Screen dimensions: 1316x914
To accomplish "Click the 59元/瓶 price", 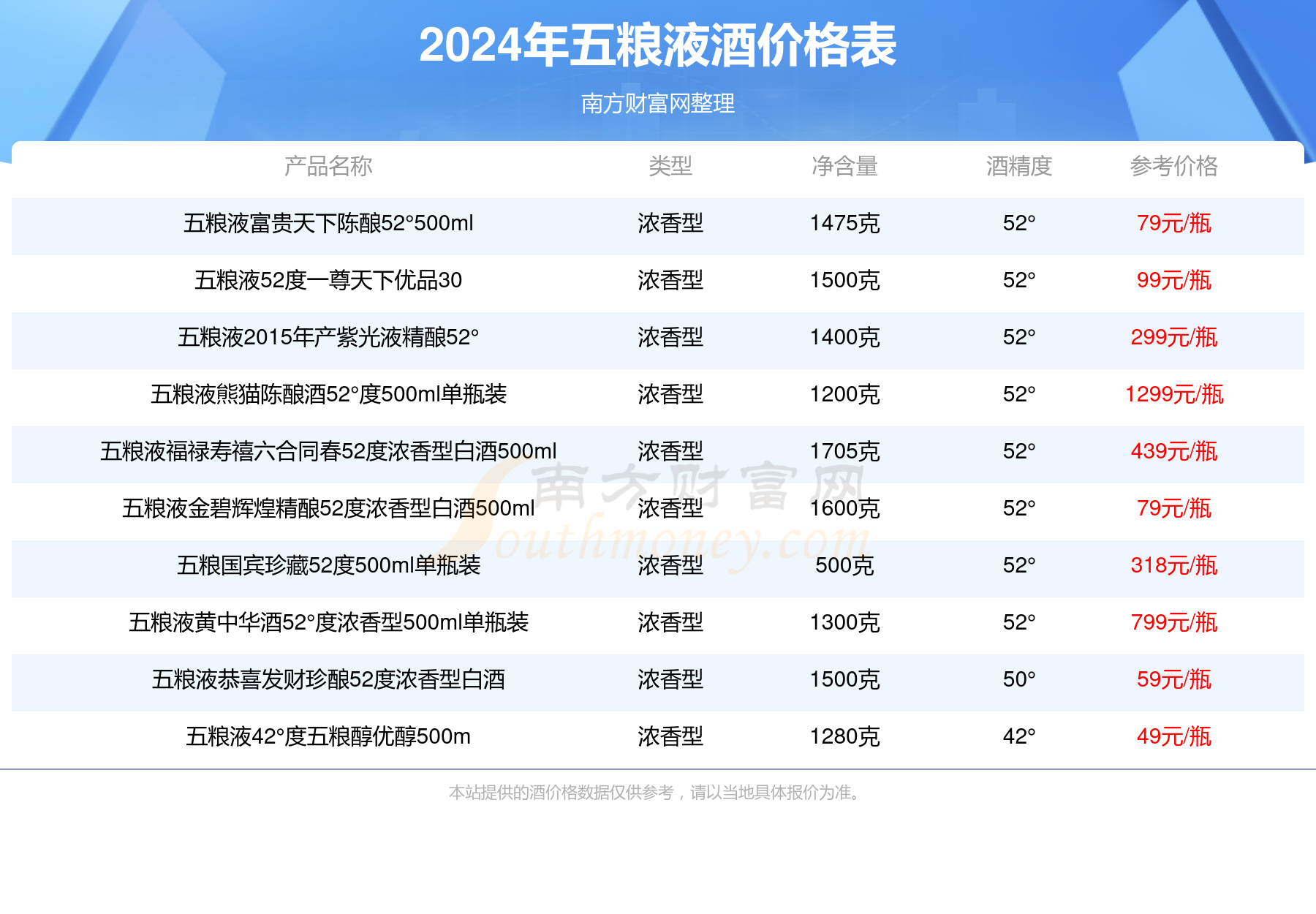I will [1174, 680].
